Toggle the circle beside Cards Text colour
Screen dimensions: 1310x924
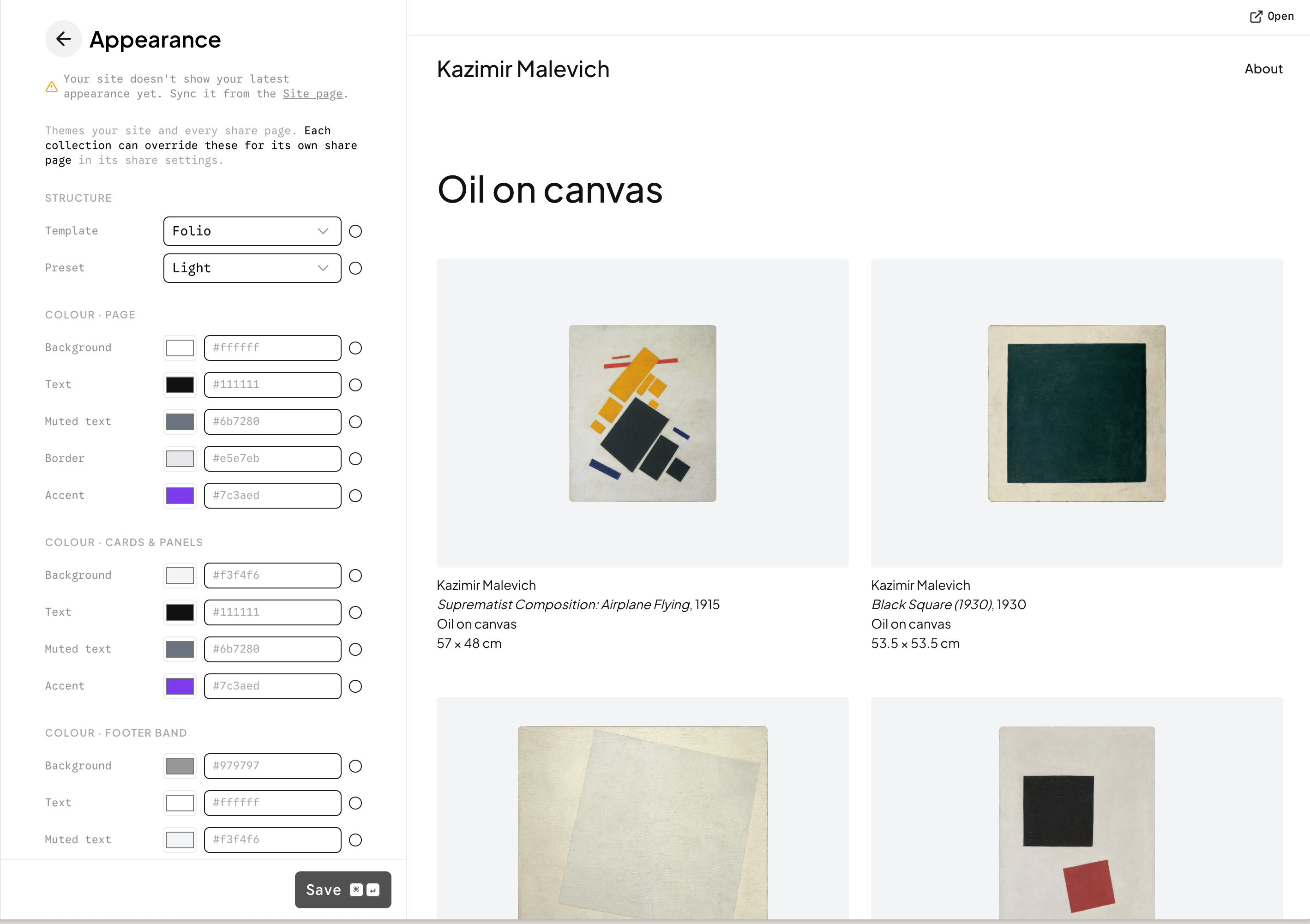point(355,612)
